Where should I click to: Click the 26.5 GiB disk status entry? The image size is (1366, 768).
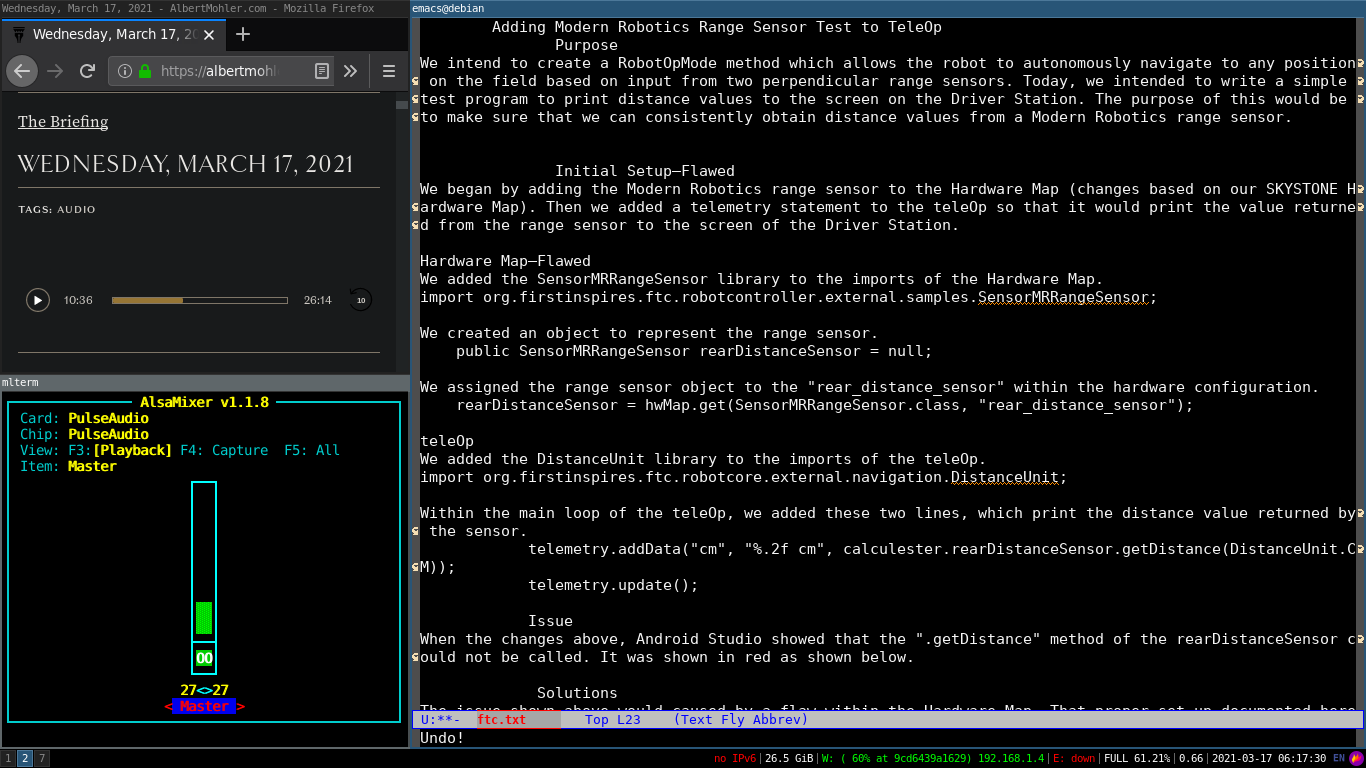[789, 759]
